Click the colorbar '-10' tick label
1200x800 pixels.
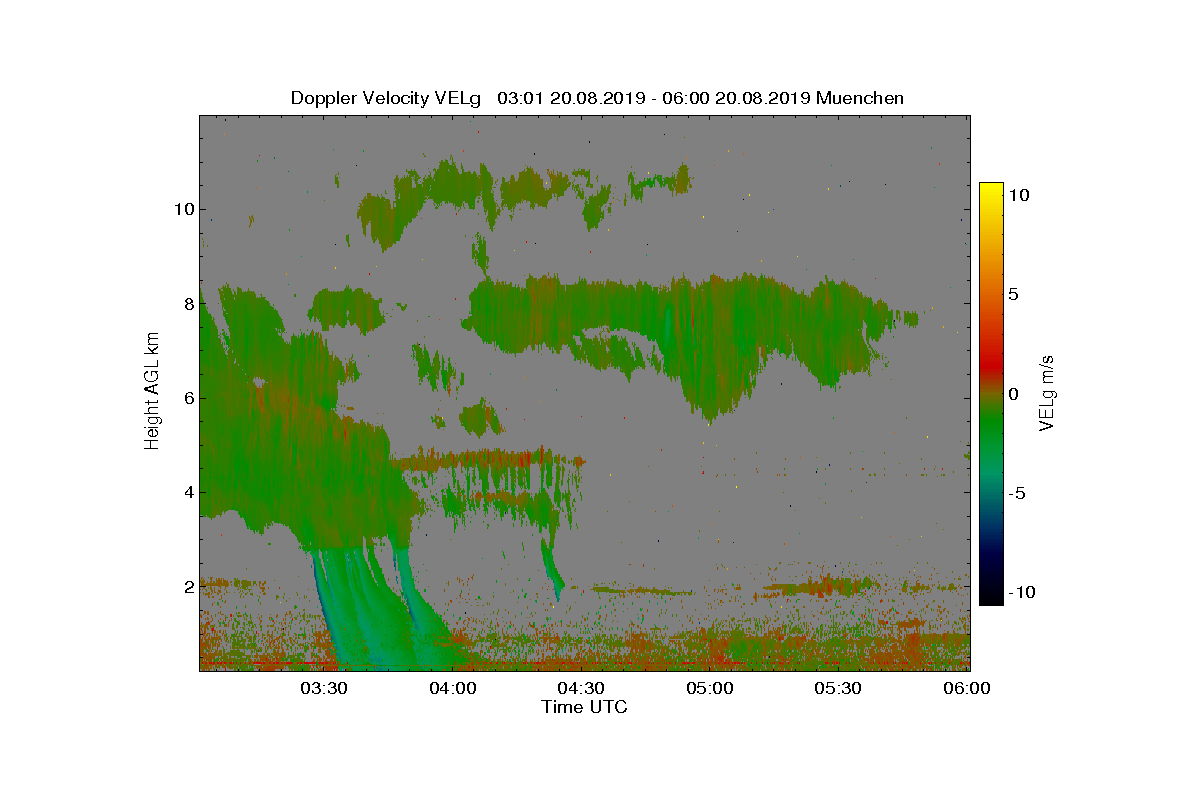click(x=1022, y=592)
